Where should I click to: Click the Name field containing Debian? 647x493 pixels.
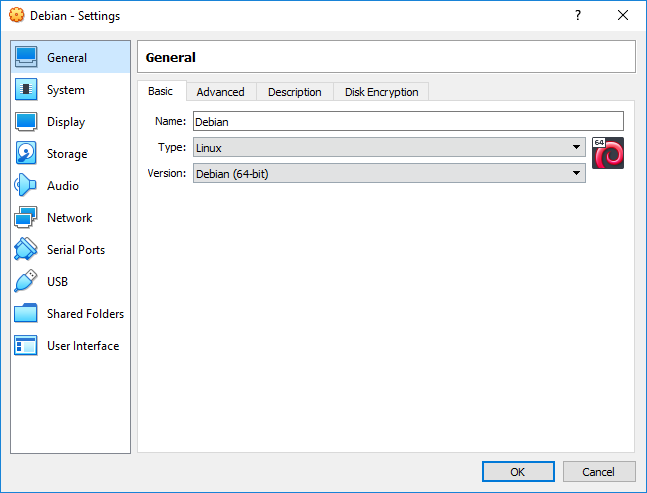[x=408, y=121]
